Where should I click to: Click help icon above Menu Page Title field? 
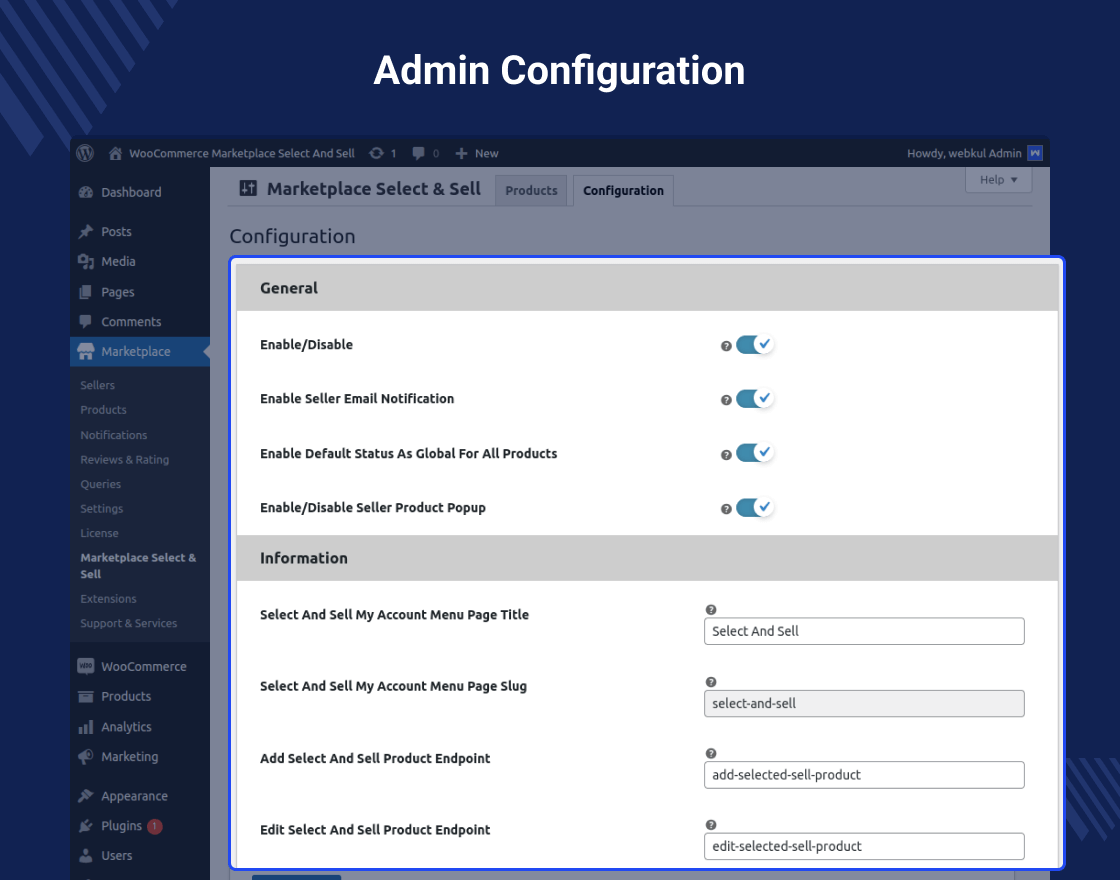pyautogui.click(x=711, y=609)
